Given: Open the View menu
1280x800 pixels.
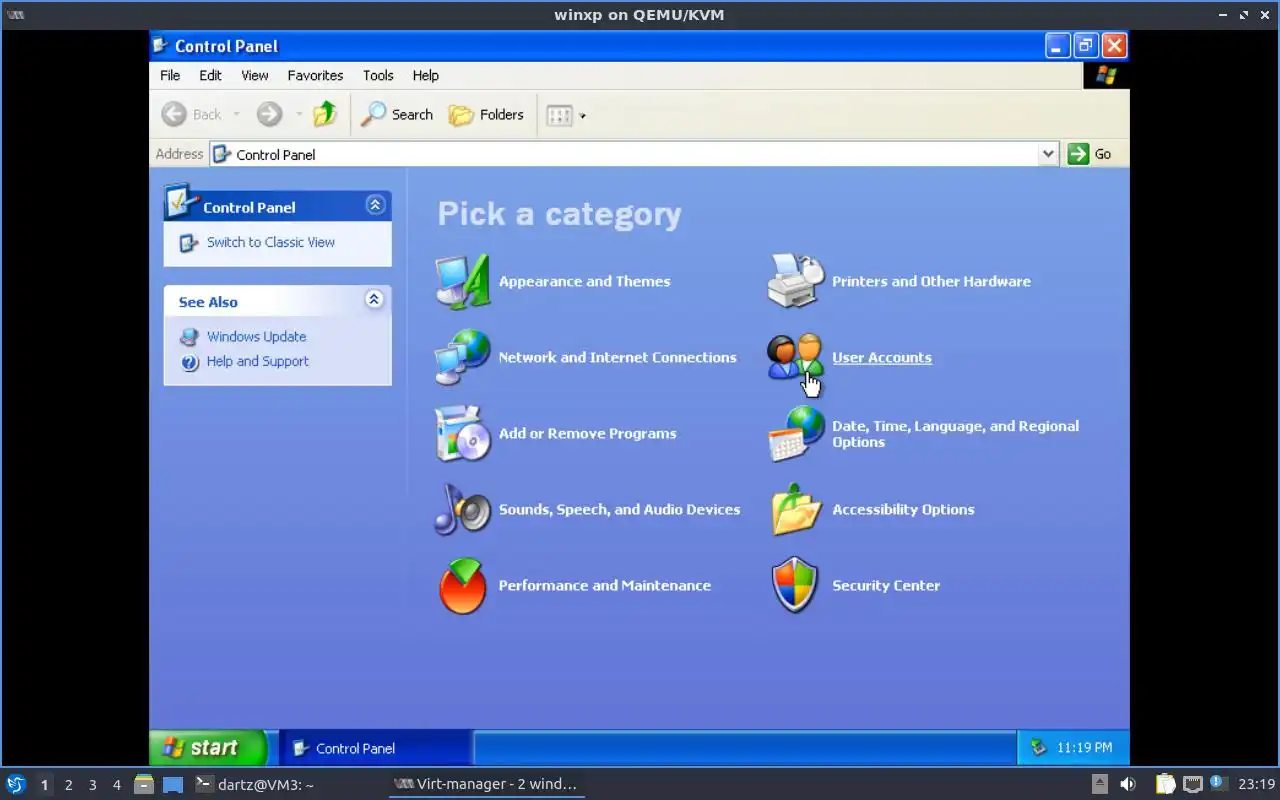Looking at the screenshot, I should point(254,75).
